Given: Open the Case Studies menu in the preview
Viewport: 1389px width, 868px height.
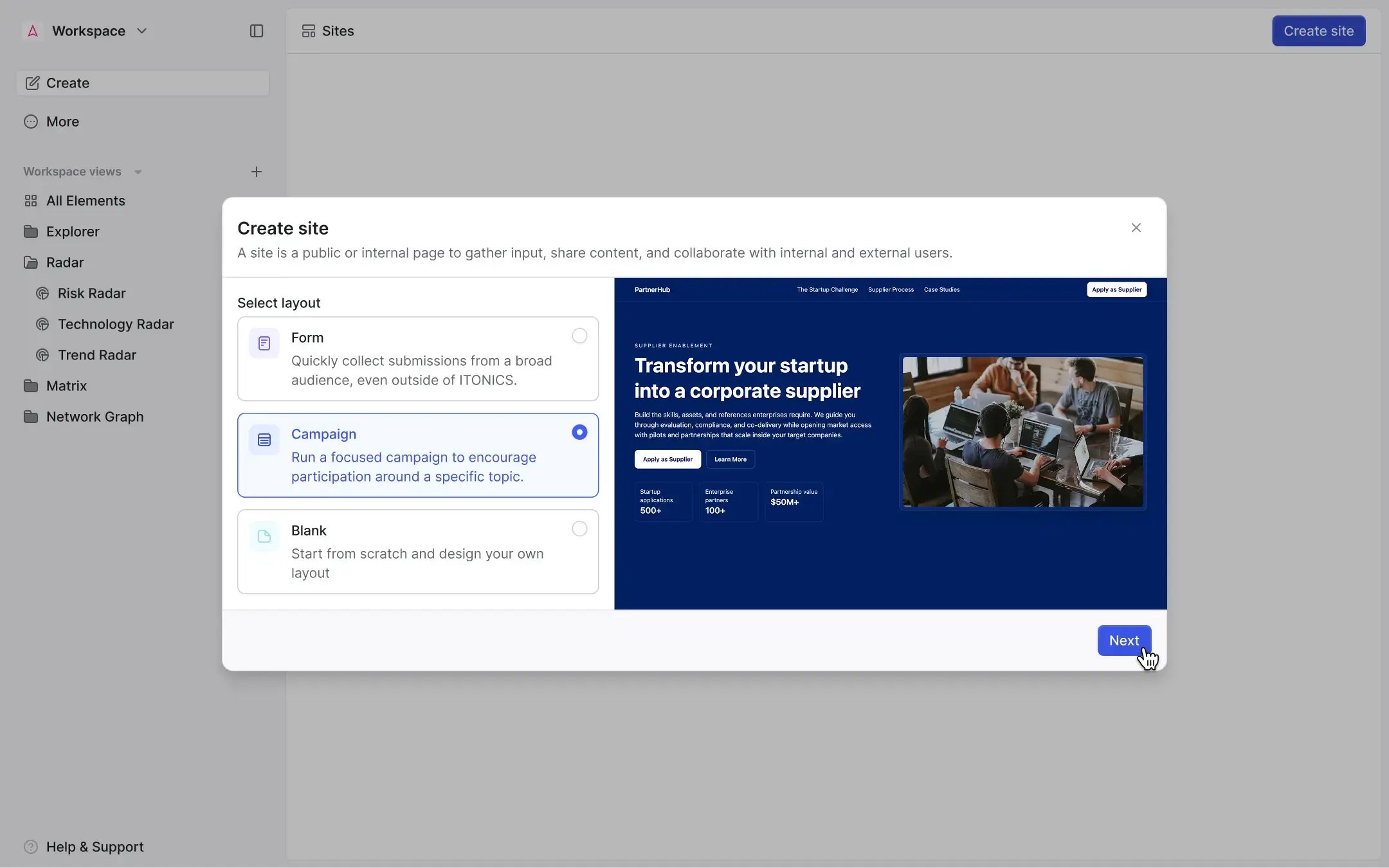Looking at the screenshot, I should tap(941, 289).
